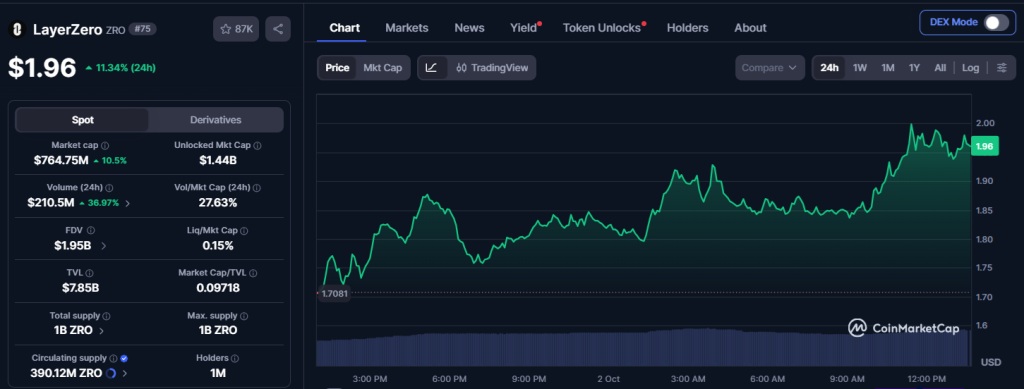Open TradingView candlestick chart view
Viewport: 1024px width, 389px height.
tap(492, 68)
